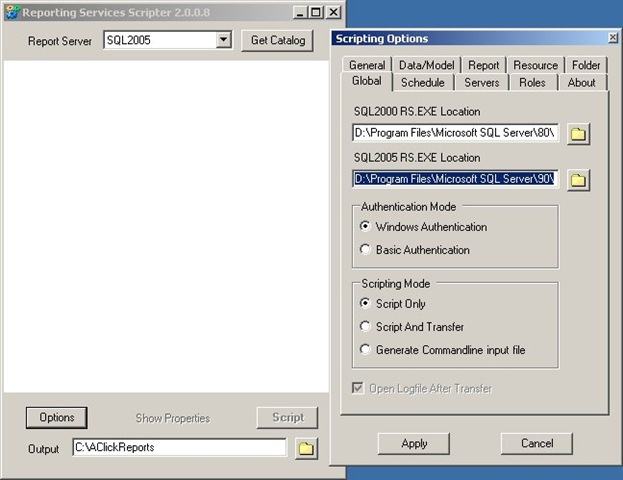Screen dimensions: 623x480
Task: Choose Script And Transfer mode
Action: (365, 326)
